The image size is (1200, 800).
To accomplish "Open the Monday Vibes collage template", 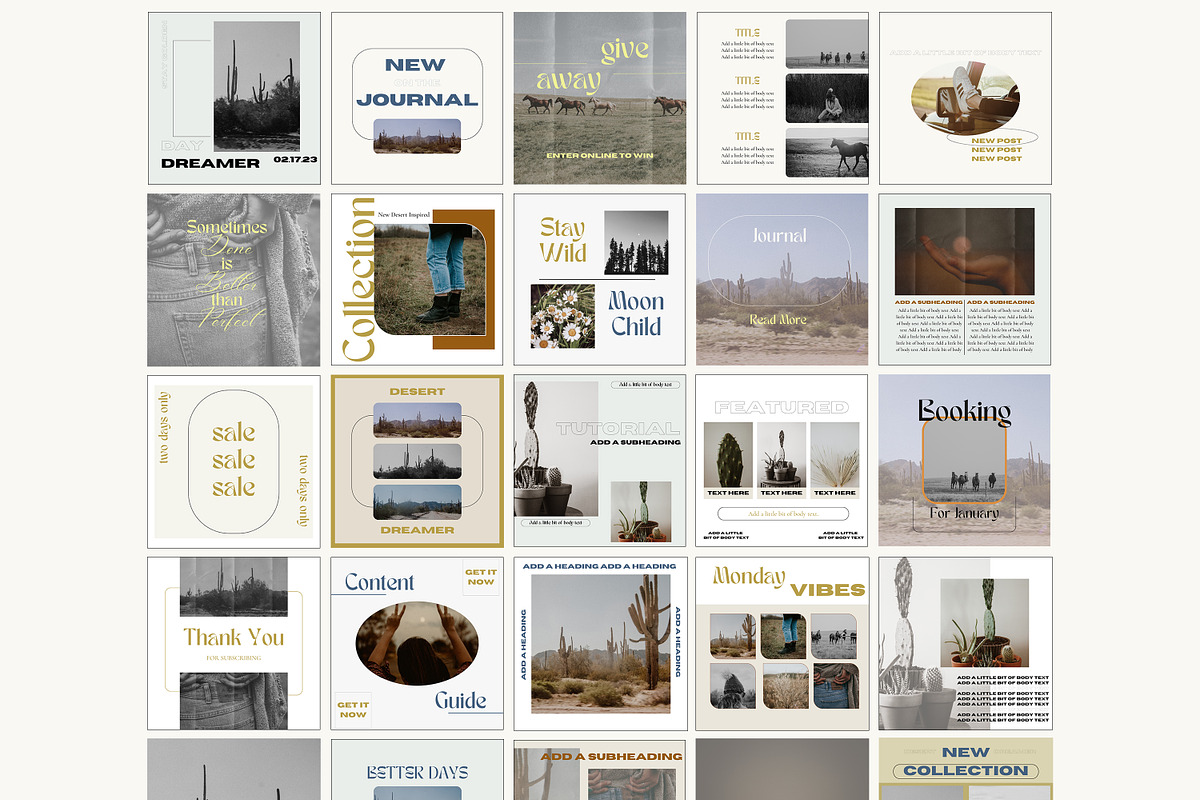I will [x=783, y=644].
